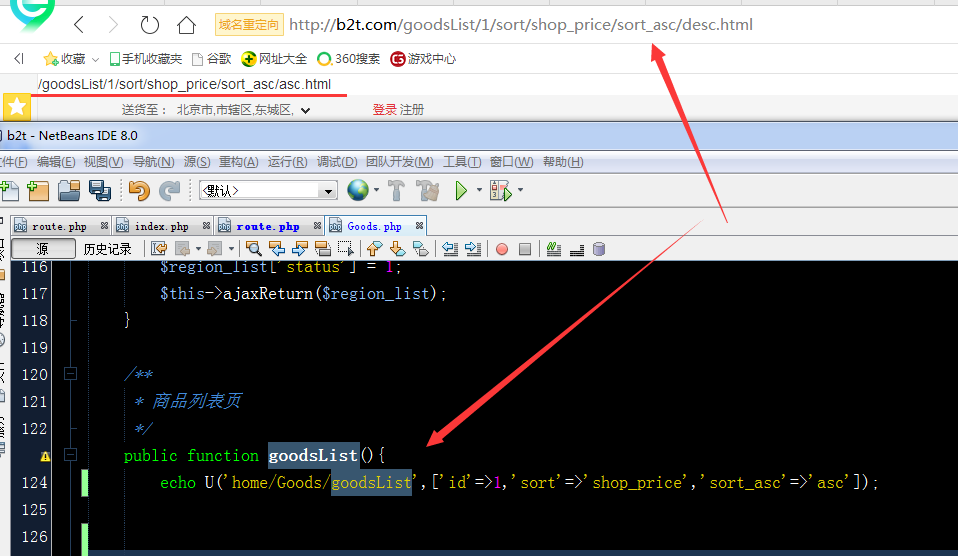
Task: Open the Refactor menu
Action: coord(238,162)
